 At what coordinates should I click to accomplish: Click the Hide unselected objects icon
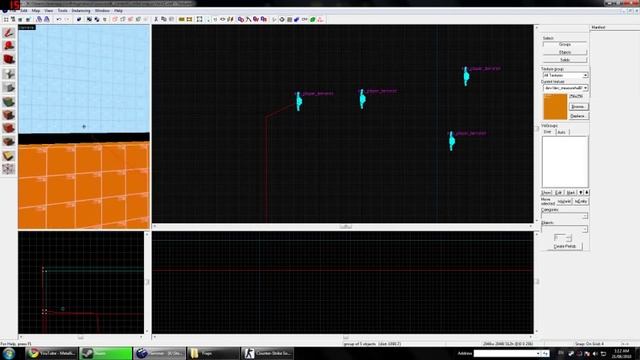pos(123,19)
